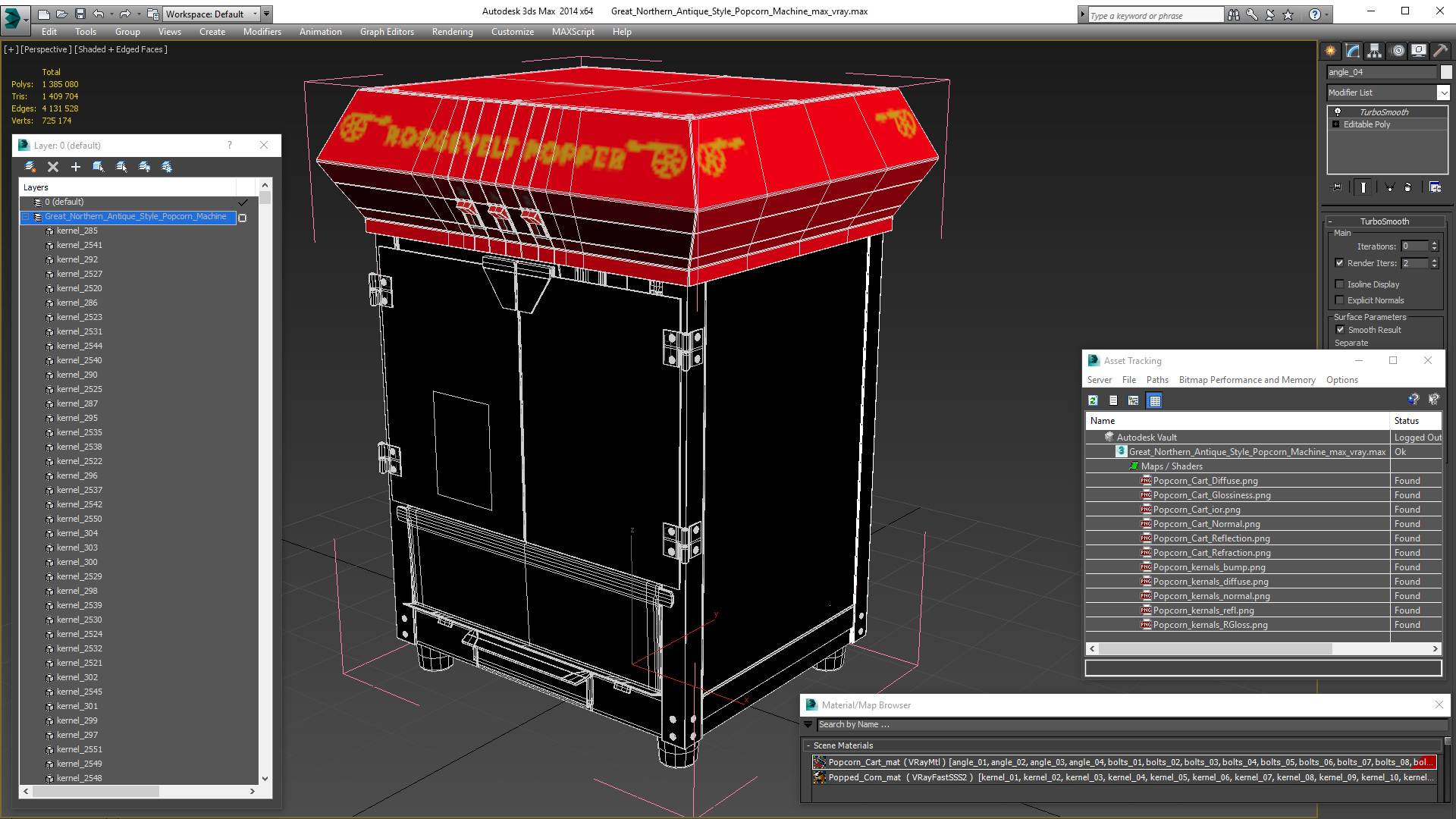Open Paths menu in Asset Tracking
Viewport: 1456px width, 819px height.
[x=1157, y=380]
